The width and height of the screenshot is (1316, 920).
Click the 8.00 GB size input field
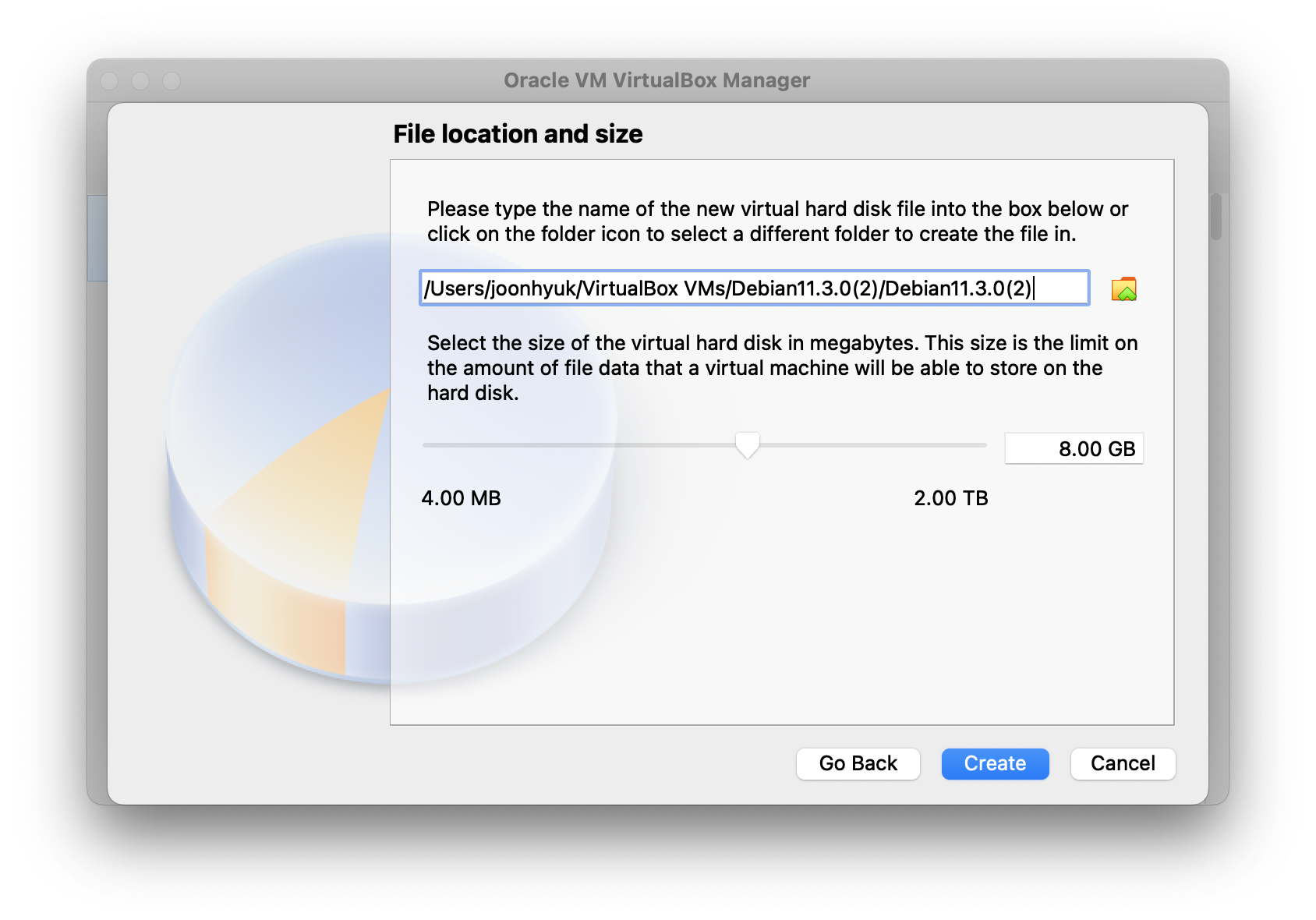1074,449
